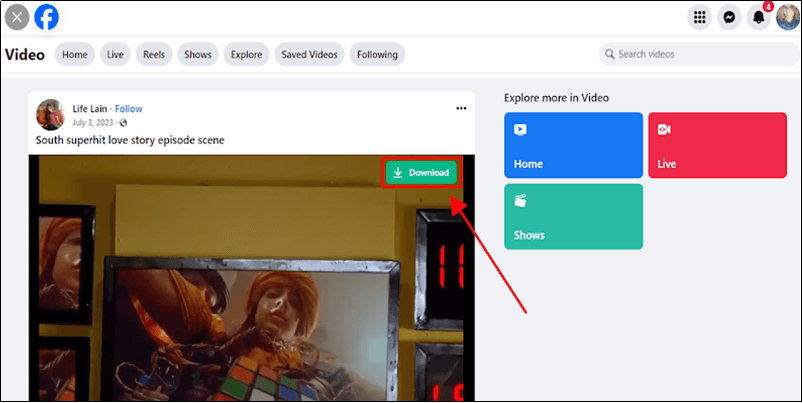Image resolution: width=803 pixels, height=403 pixels.
Task: Click the post caption 'South superhit love story episode scene'
Action: click(x=130, y=140)
